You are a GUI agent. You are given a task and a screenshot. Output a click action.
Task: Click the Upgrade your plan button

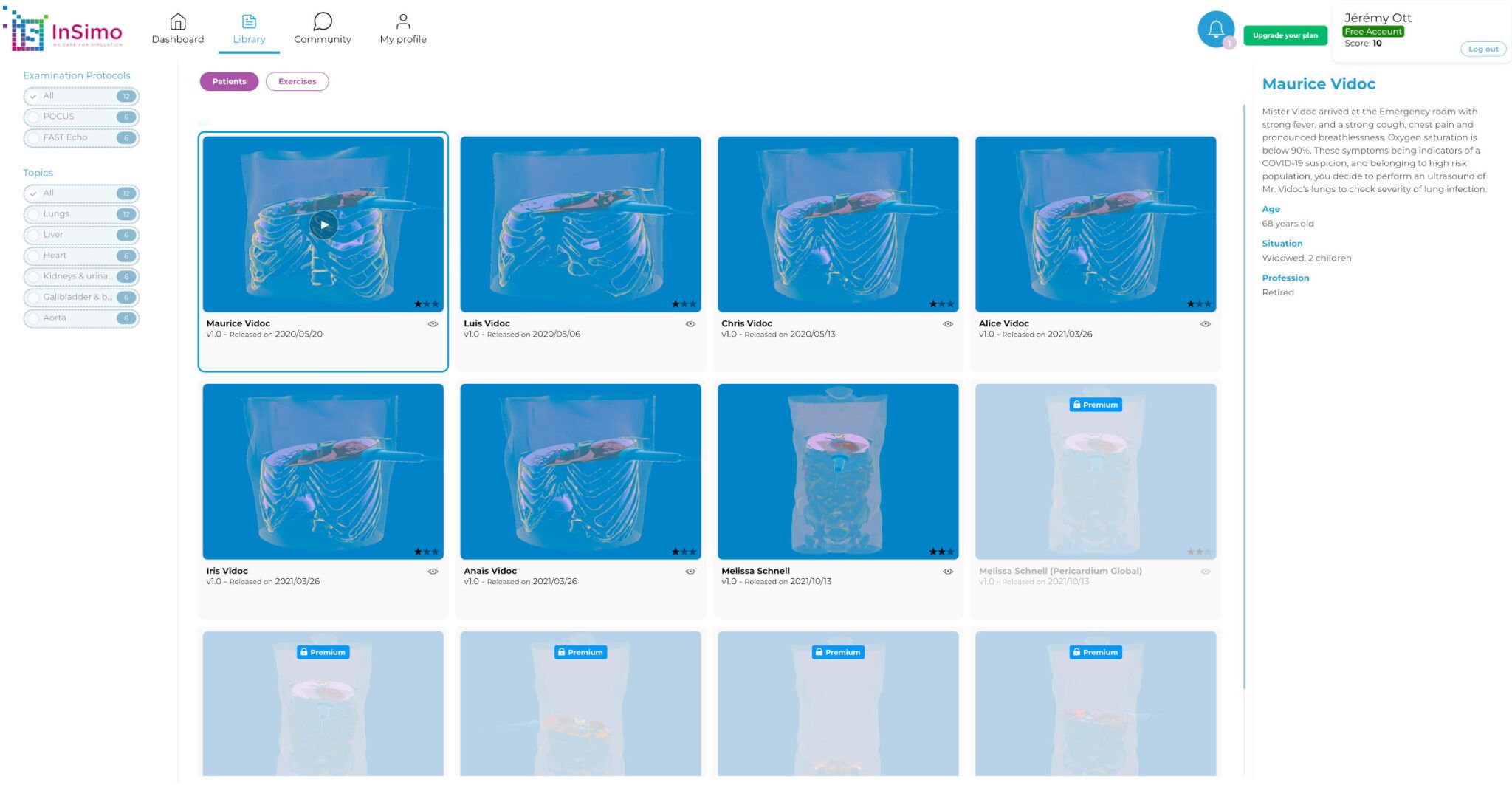pos(1285,35)
